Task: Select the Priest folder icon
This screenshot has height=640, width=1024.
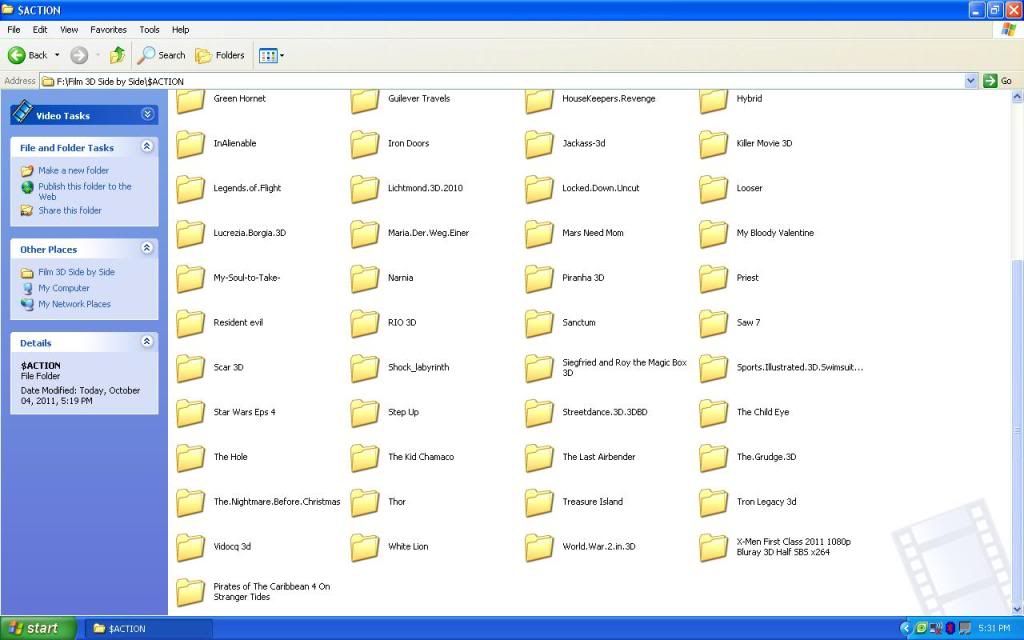Action: click(x=713, y=279)
